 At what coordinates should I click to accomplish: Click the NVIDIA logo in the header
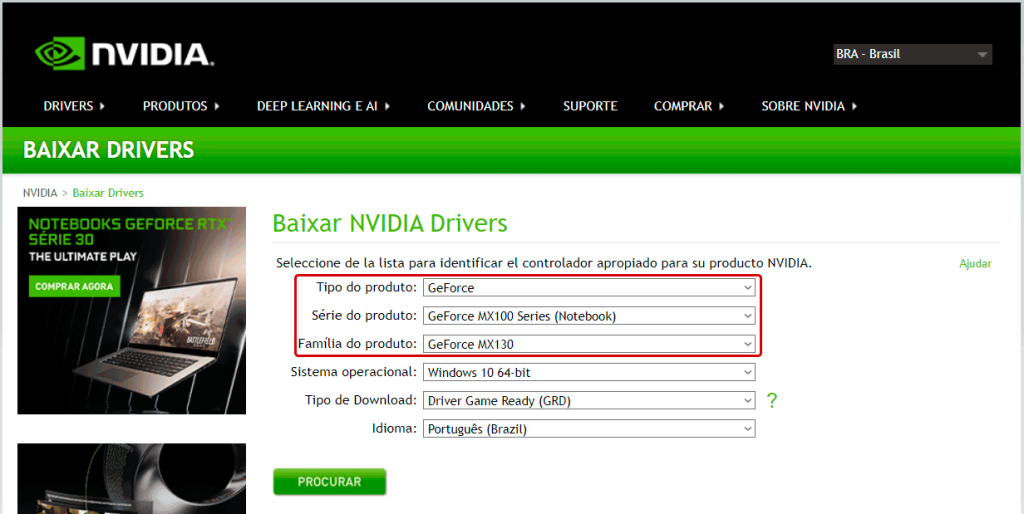(x=122, y=54)
